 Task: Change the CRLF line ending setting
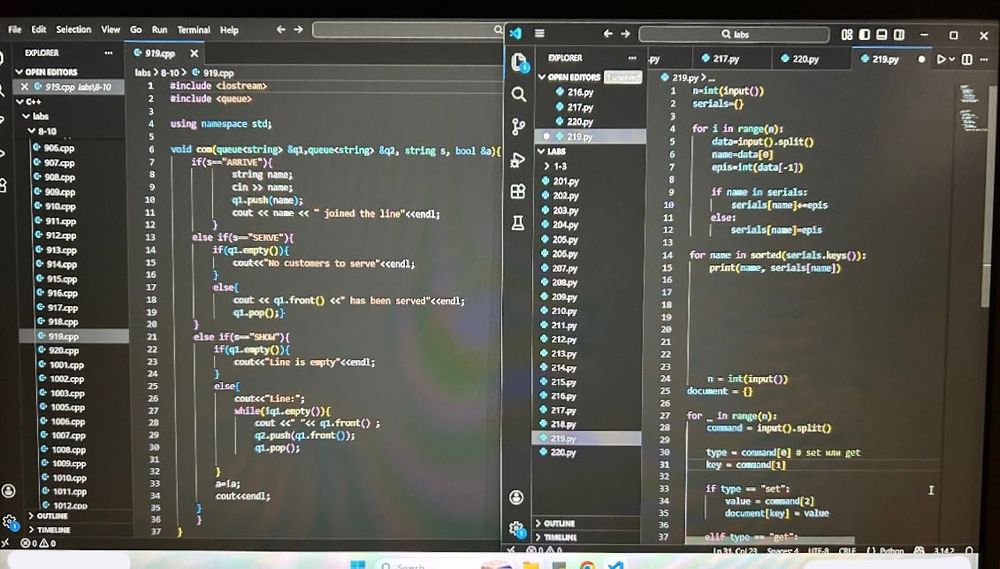(847, 551)
